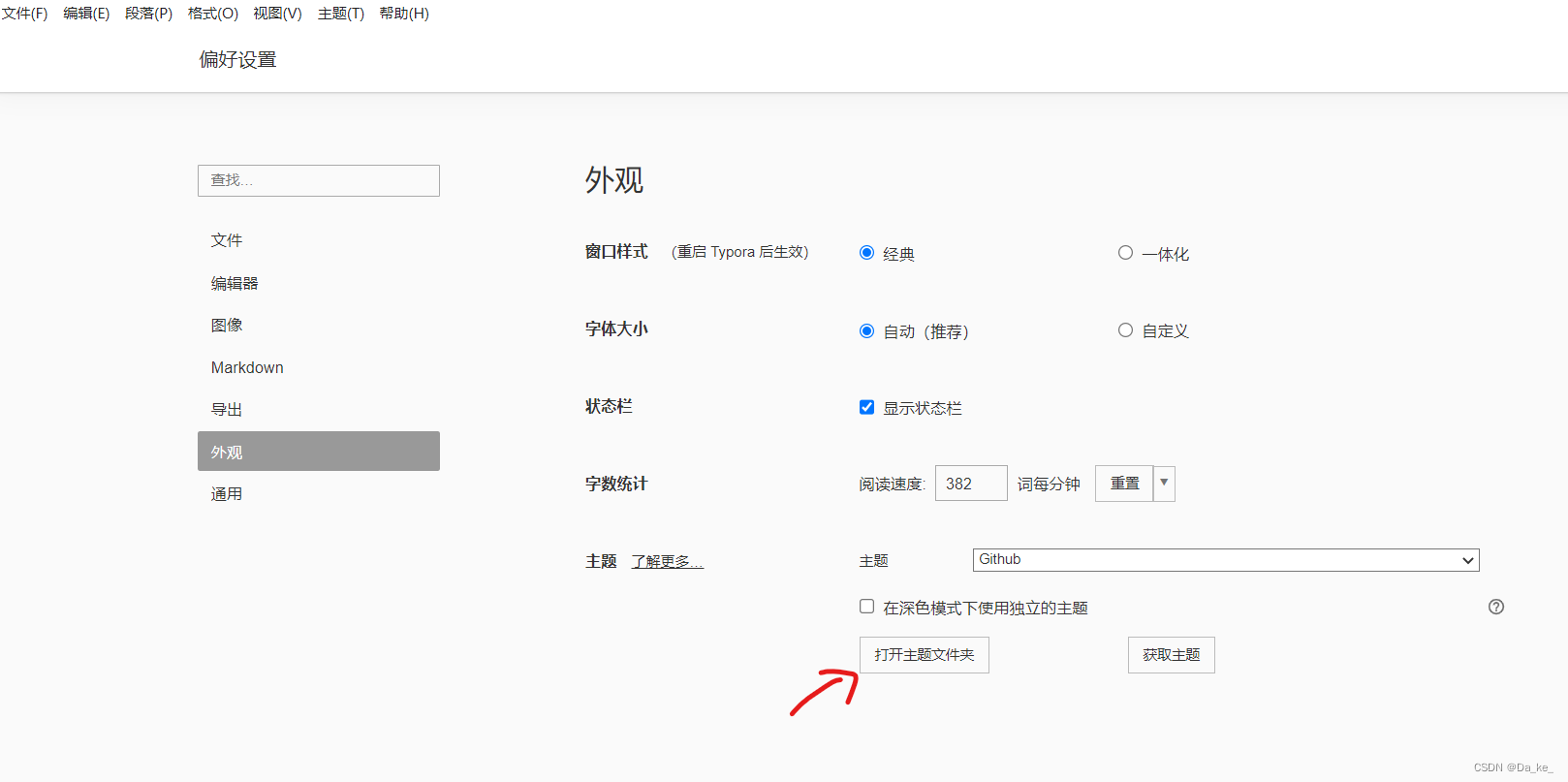Screen dimensions: 1568x782
Task: Expand the arrow next to 重置
Action: click(1164, 484)
